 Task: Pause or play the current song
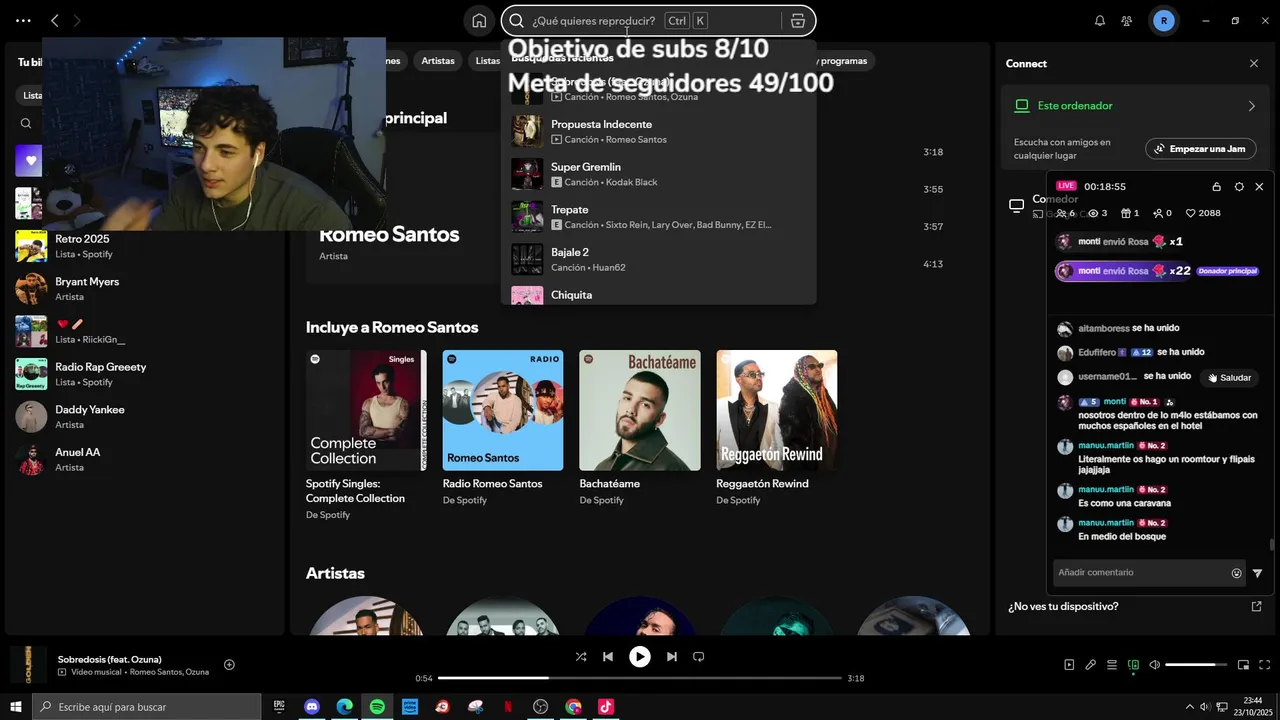(x=640, y=657)
